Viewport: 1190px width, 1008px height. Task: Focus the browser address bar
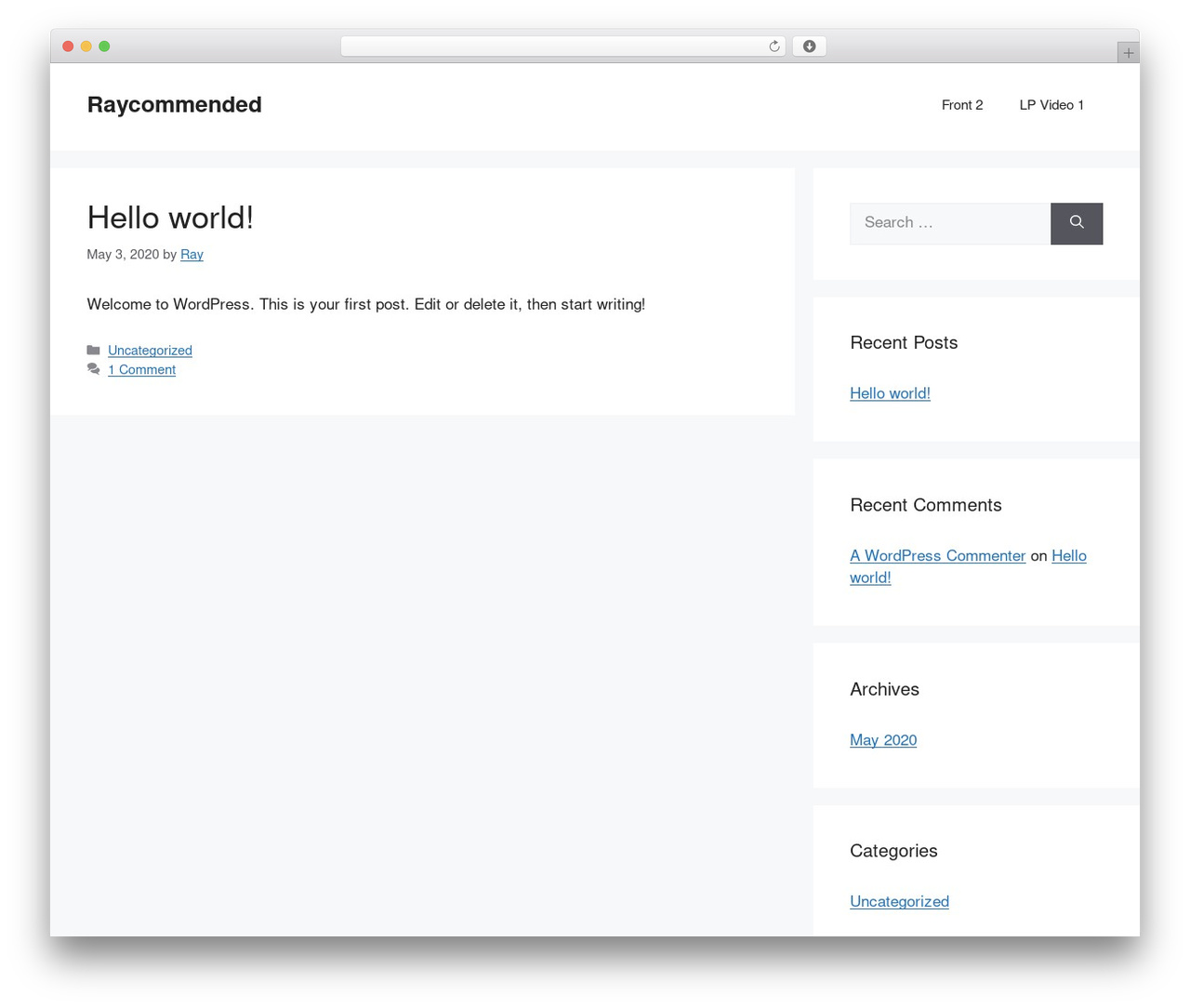pyautogui.click(x=563, y=46)
